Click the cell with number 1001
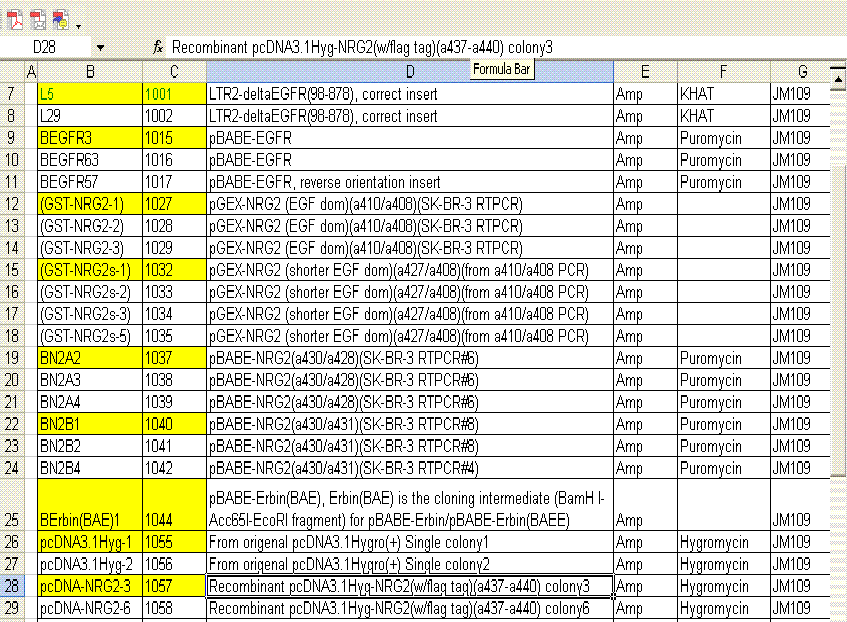The height and width of the screenshot is (622, 847). (x=174, y=94)
